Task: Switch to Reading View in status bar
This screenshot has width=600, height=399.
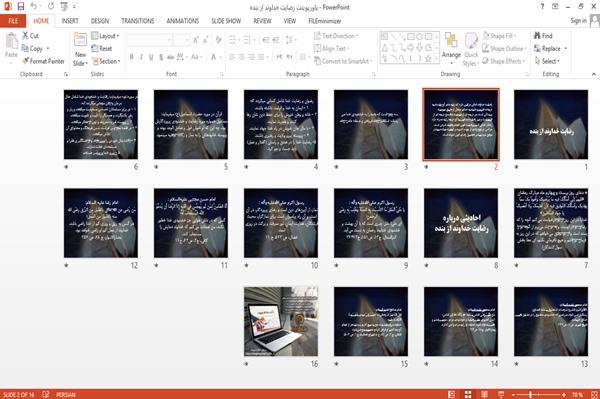Action: point(484,394)
